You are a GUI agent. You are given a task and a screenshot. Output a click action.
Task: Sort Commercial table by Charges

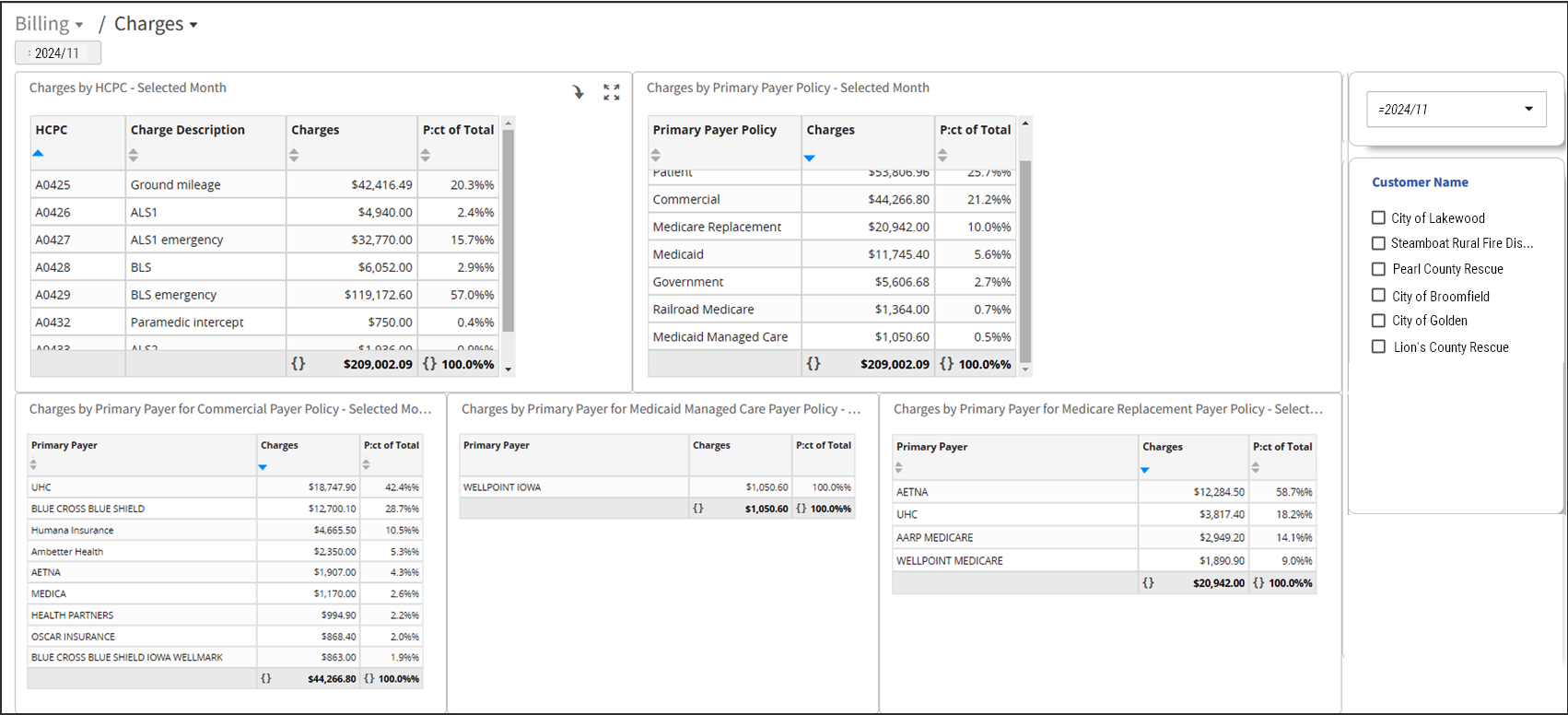pyautogui.click(x=263, y=467)
